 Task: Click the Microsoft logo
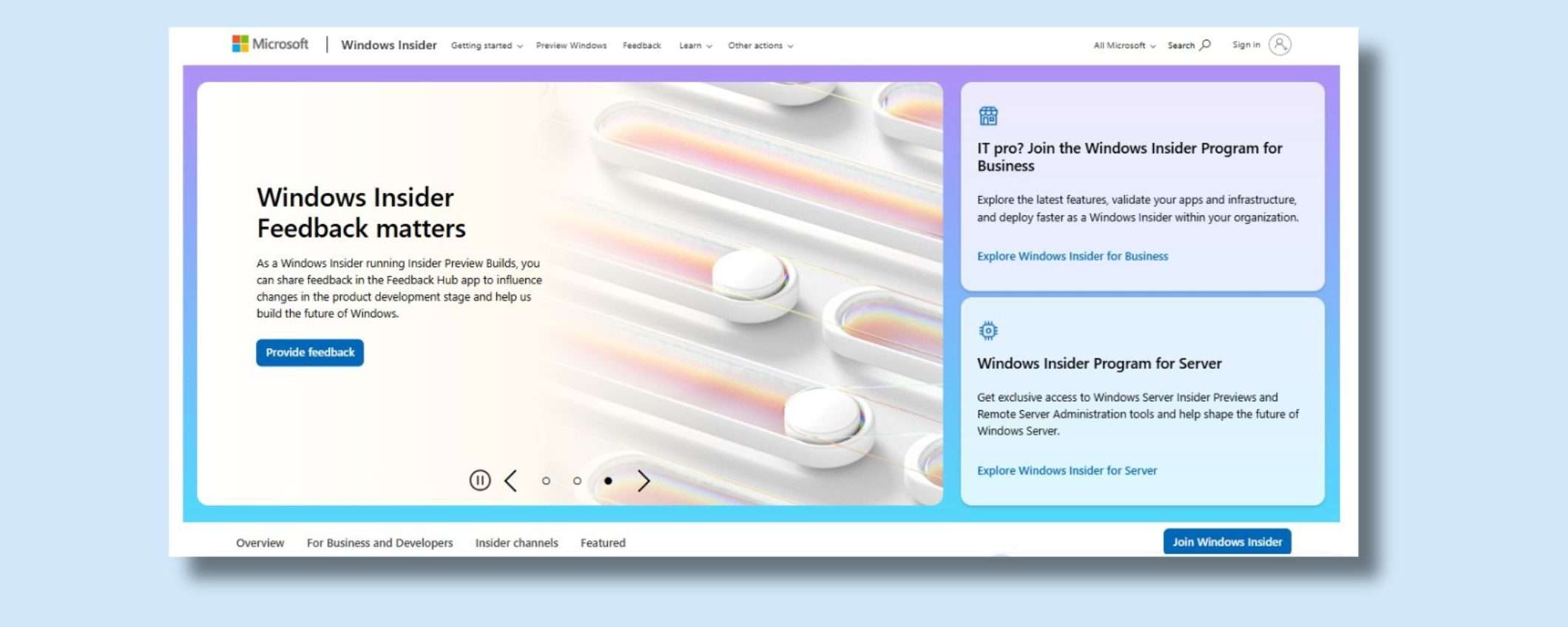pos(270,44)
